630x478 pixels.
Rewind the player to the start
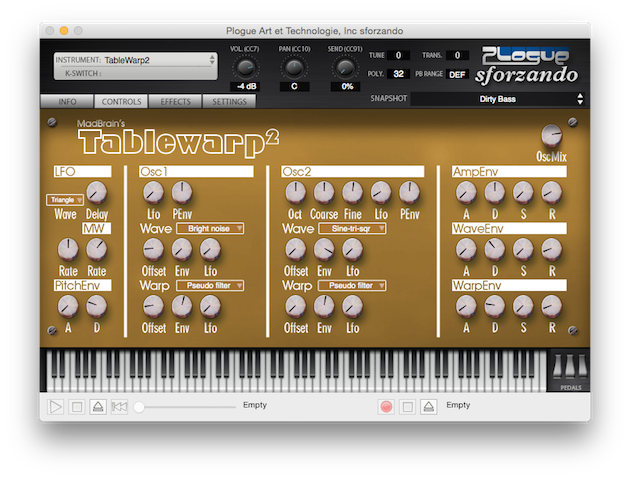coord(119,407)
